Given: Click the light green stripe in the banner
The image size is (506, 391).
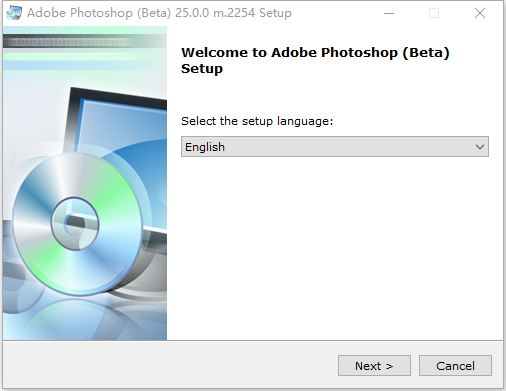Looking at the screenshot, I should pyautogui.click(x=70, y=57).
